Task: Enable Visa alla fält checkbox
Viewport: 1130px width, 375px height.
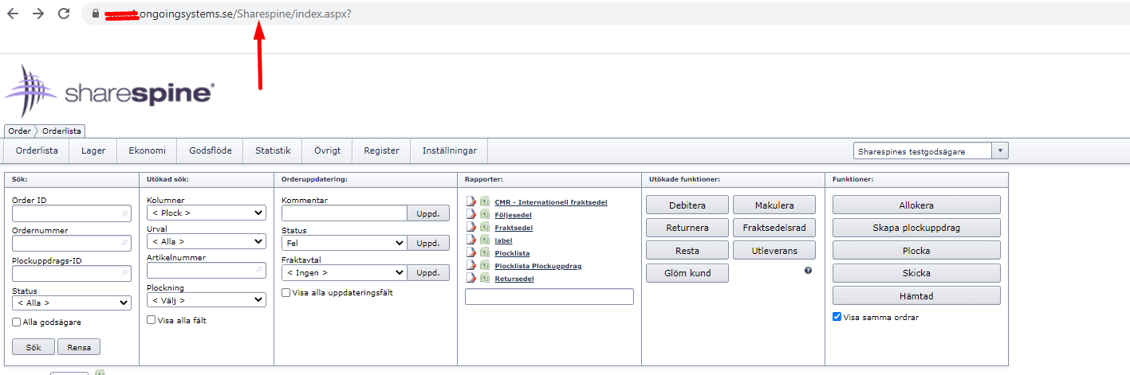Action: point(151,319)
